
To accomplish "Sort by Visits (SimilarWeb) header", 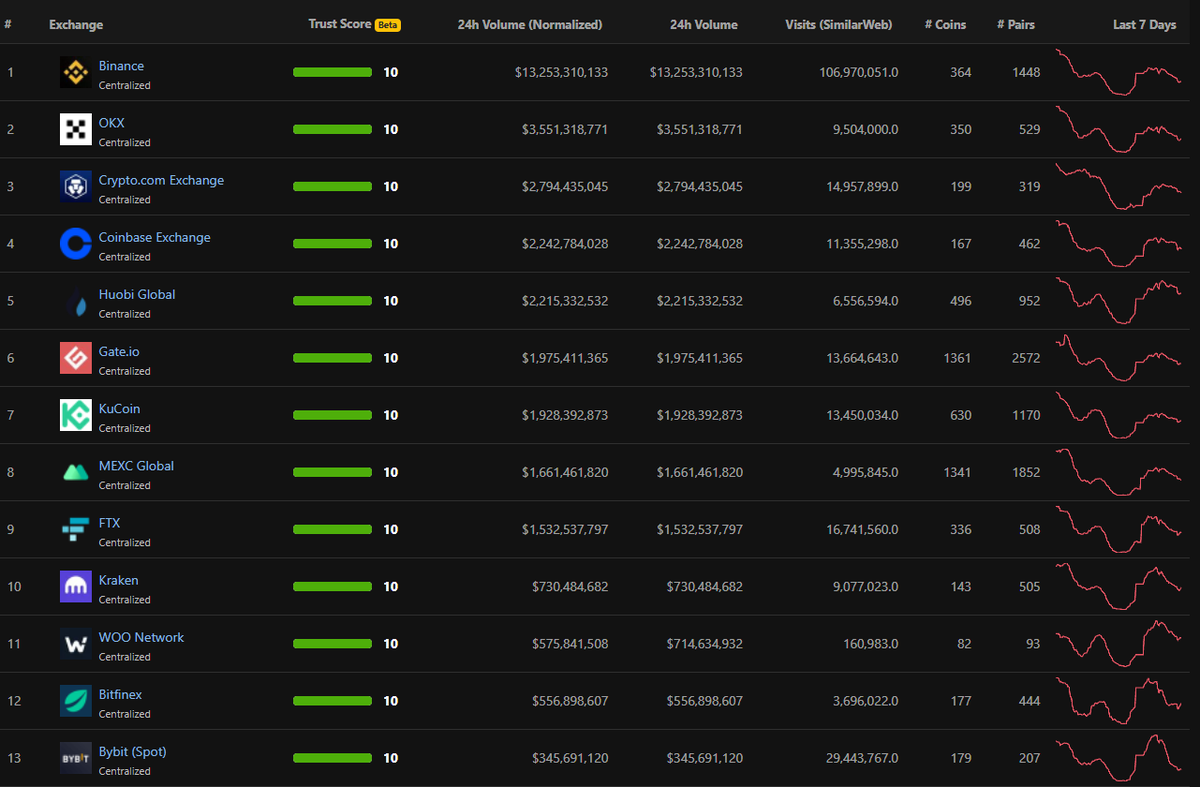I will point(839,24).
